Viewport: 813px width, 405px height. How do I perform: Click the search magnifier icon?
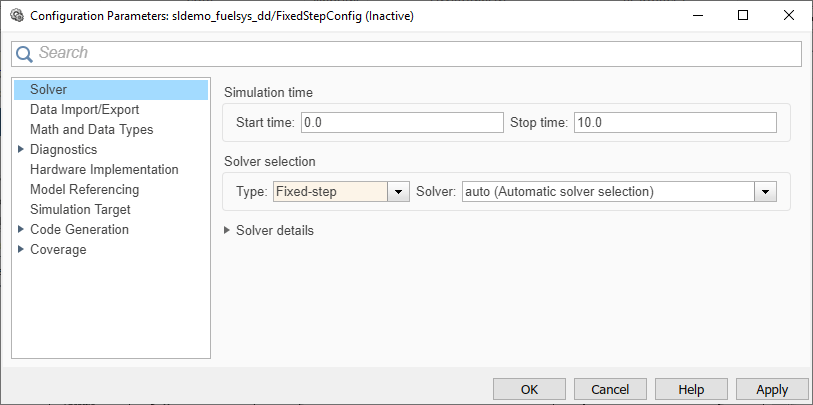coord(24,53)
